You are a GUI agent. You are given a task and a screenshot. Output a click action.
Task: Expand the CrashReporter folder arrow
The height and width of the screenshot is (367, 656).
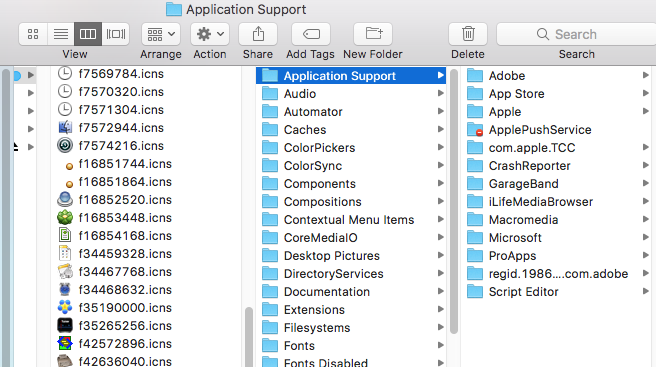pyautogui.click(x=646, y=165)
